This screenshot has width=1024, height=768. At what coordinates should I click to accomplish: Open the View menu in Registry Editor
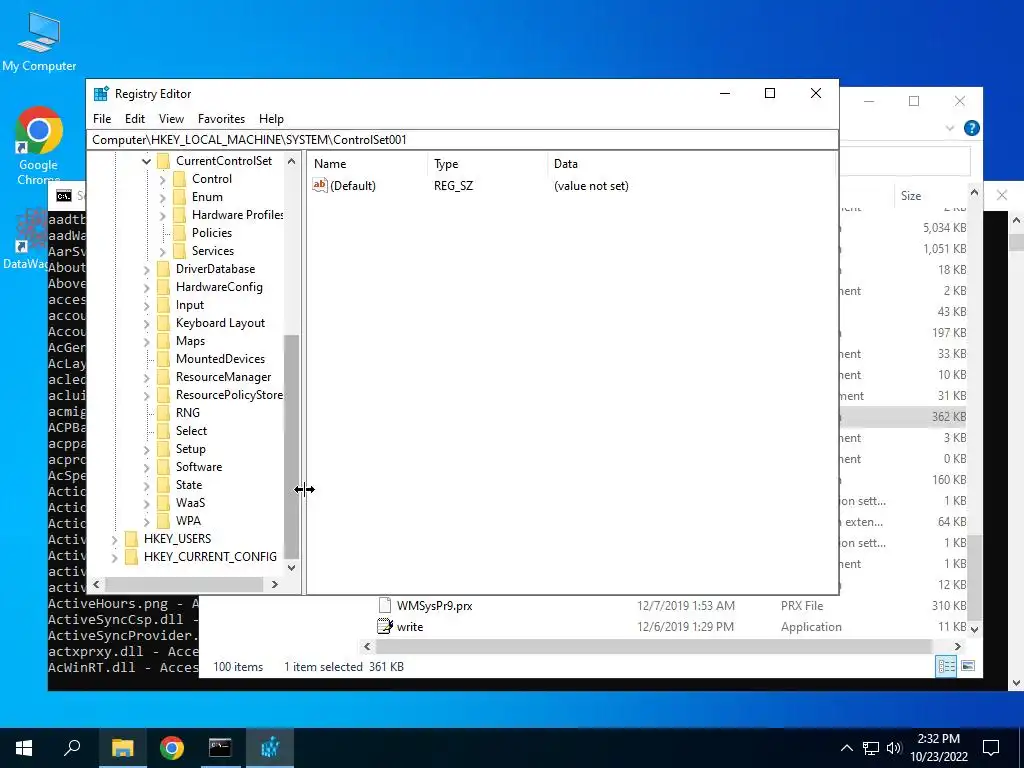[x=171, y=119]
